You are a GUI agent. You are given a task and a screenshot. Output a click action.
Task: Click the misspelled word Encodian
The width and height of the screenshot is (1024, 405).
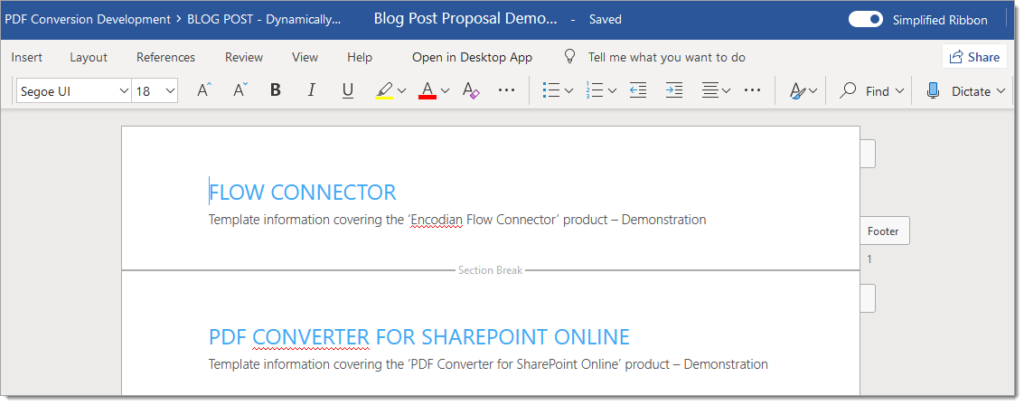tap(436, 219)
